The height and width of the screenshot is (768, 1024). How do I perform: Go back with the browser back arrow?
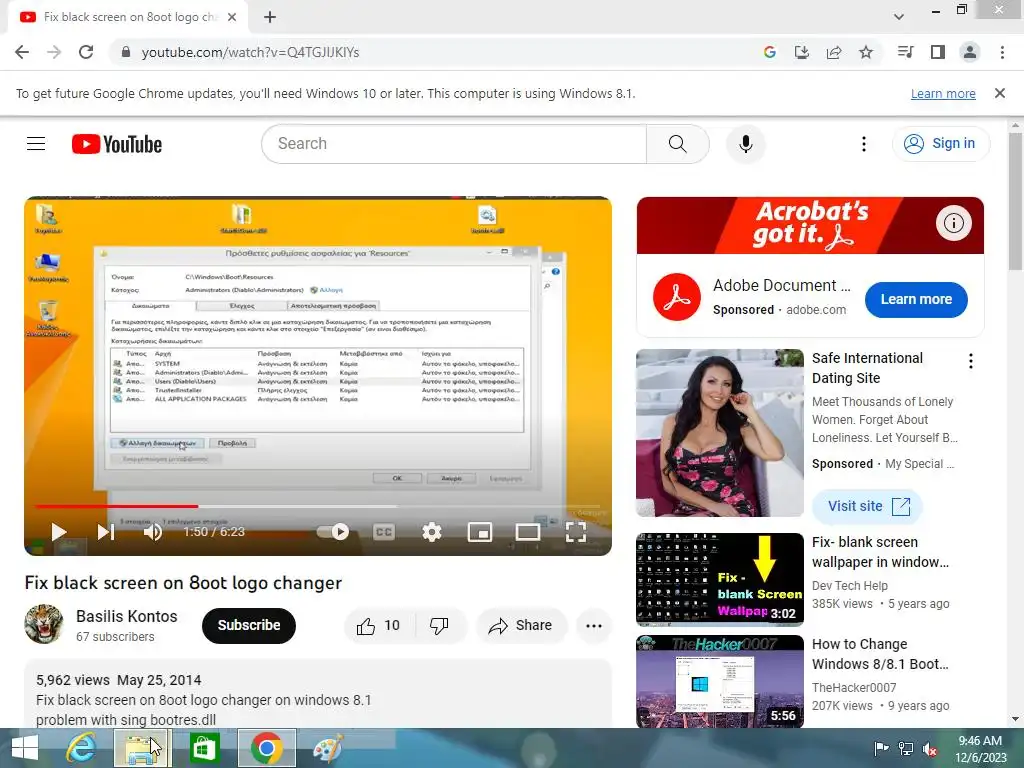pos(22,52)
